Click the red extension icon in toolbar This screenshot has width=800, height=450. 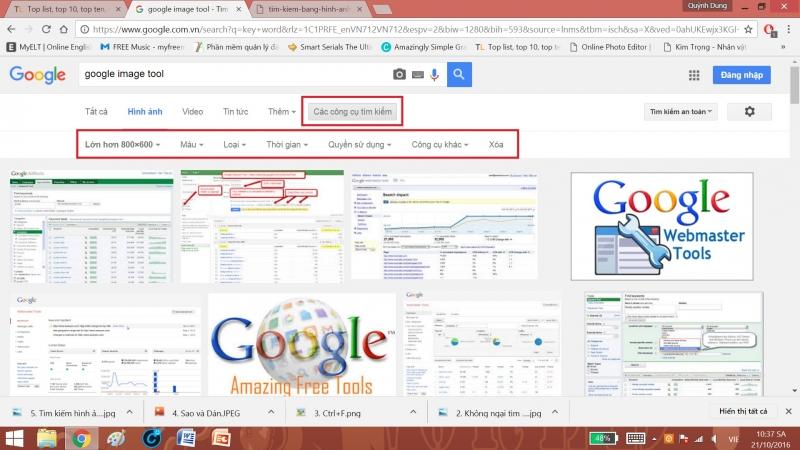point(770,30)
